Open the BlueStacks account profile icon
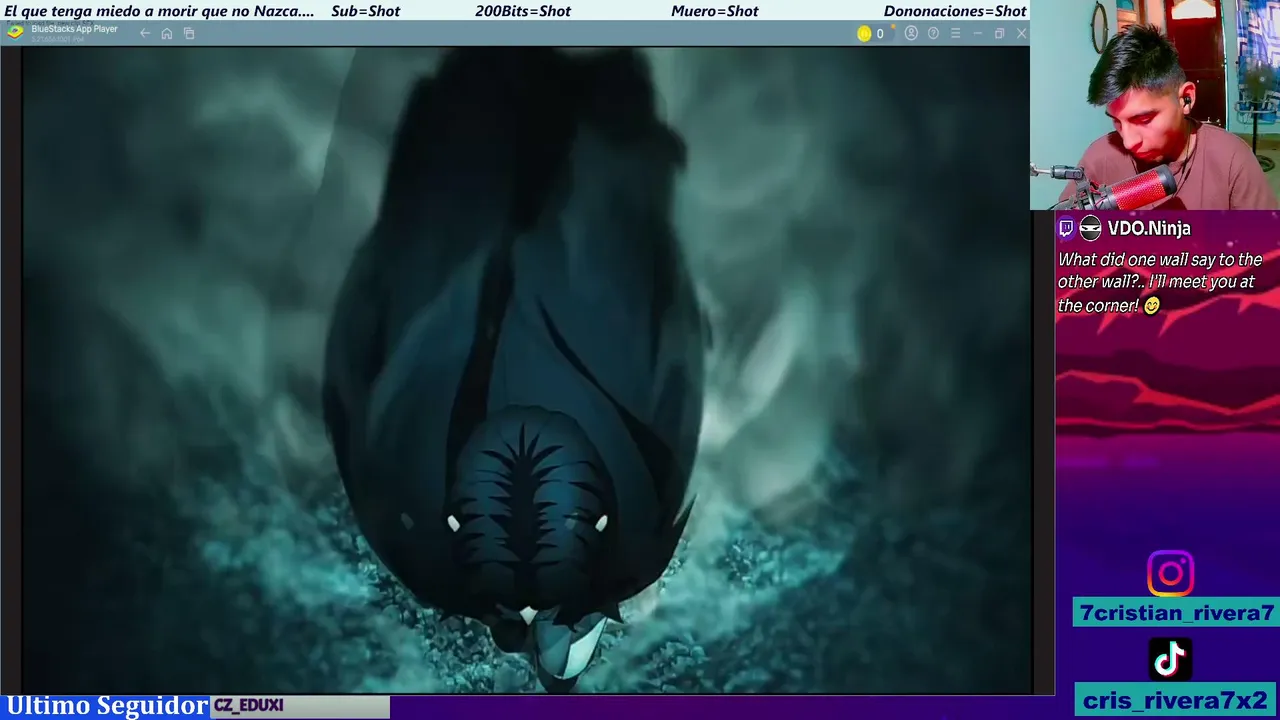 point(911,33)
